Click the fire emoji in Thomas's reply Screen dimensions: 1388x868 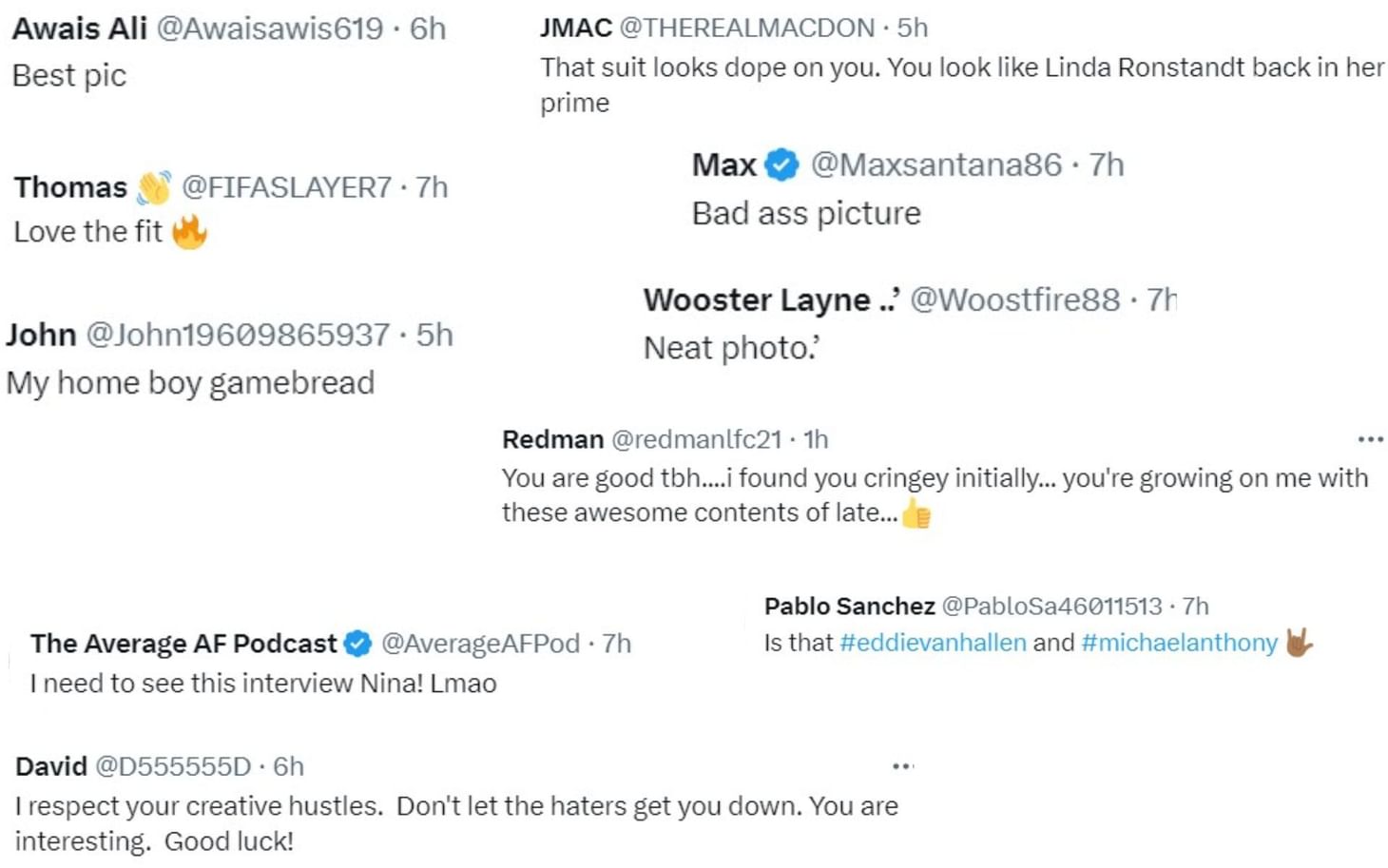pos(190,231)
